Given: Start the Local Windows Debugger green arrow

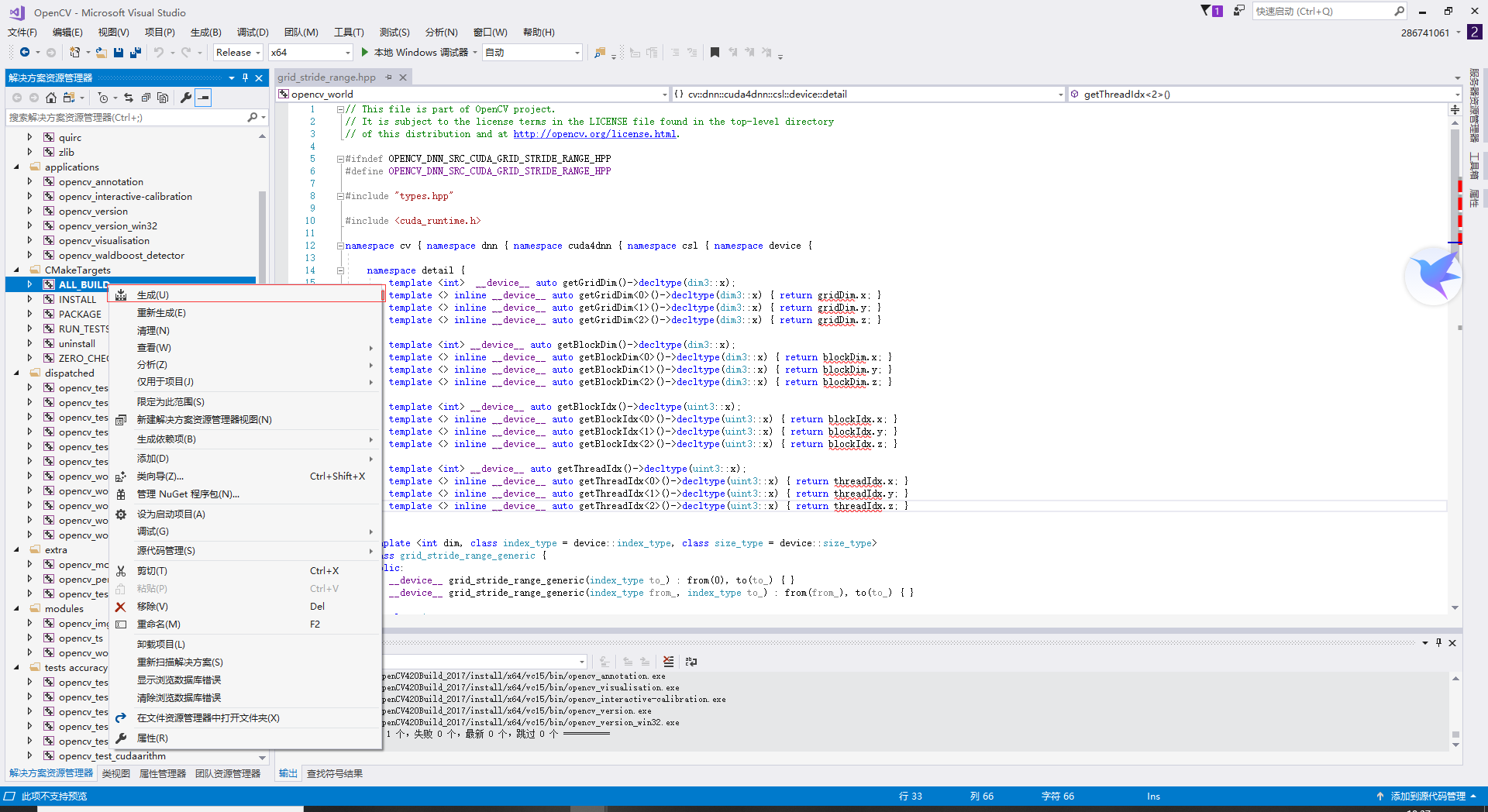Looking at the screenshot, I should point(364,53).
